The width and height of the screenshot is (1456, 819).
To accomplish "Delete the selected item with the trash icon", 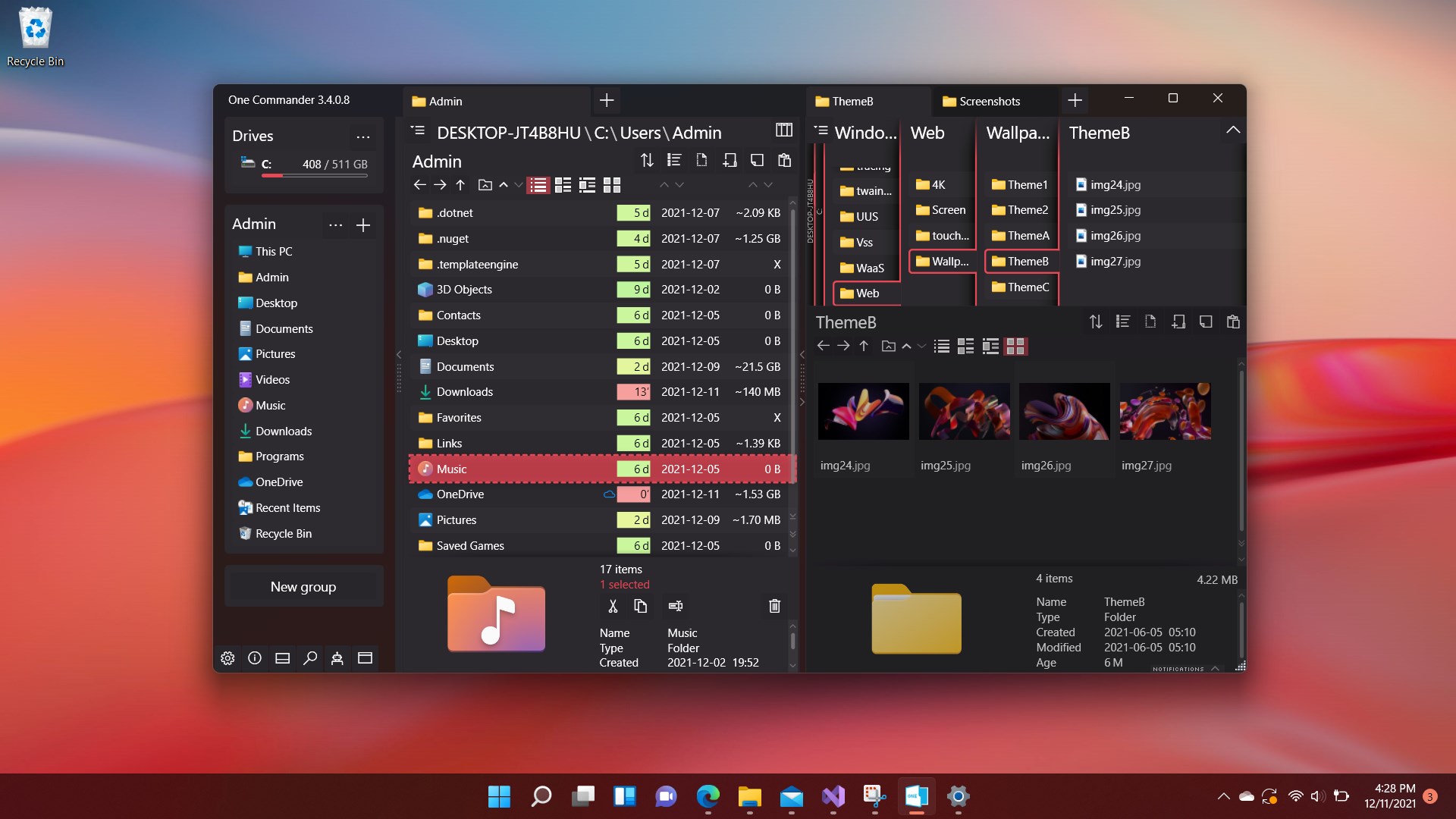I will [x=774, y=606].
